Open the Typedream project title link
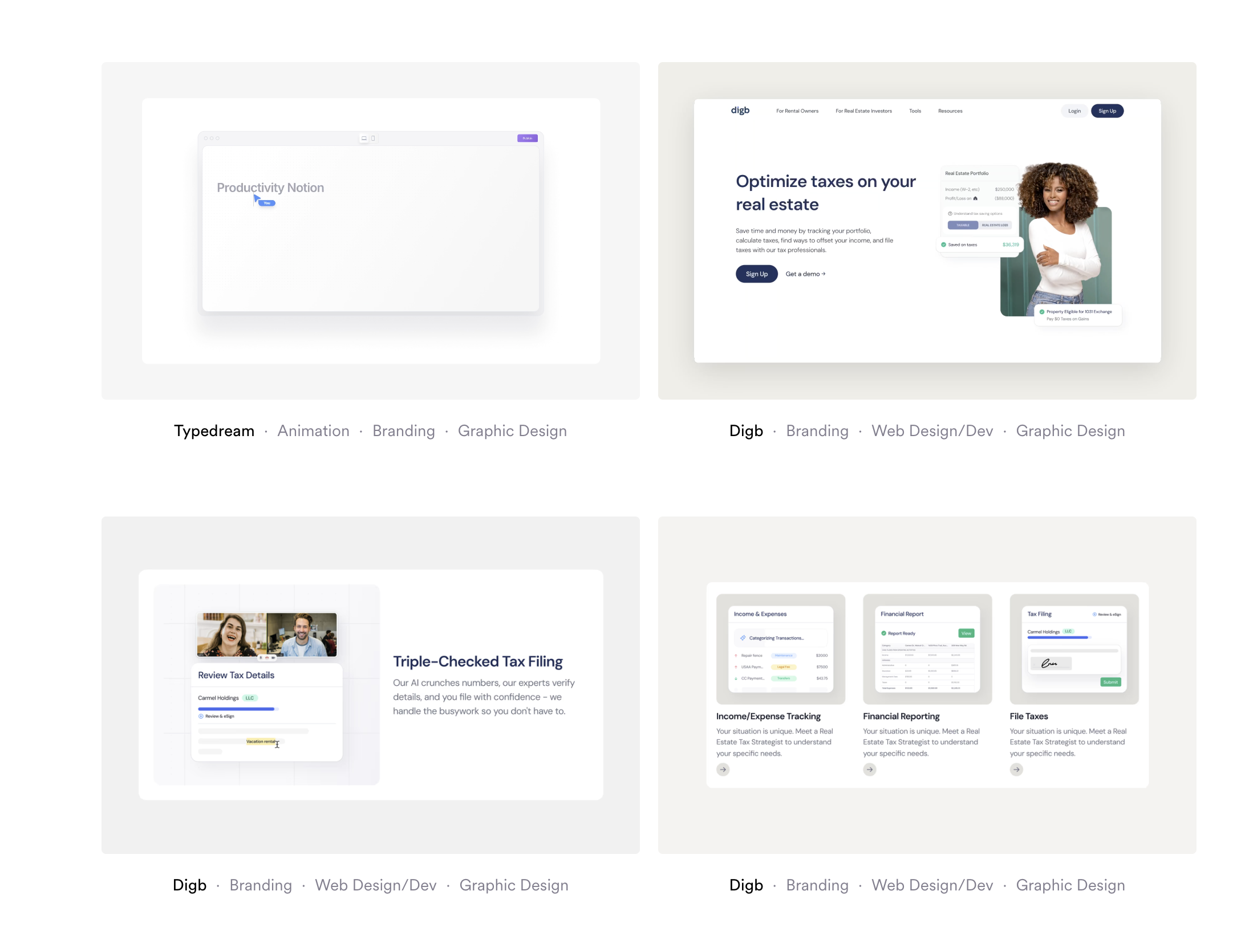Viewport: 1249px width, 952px height. pos(214,431)
